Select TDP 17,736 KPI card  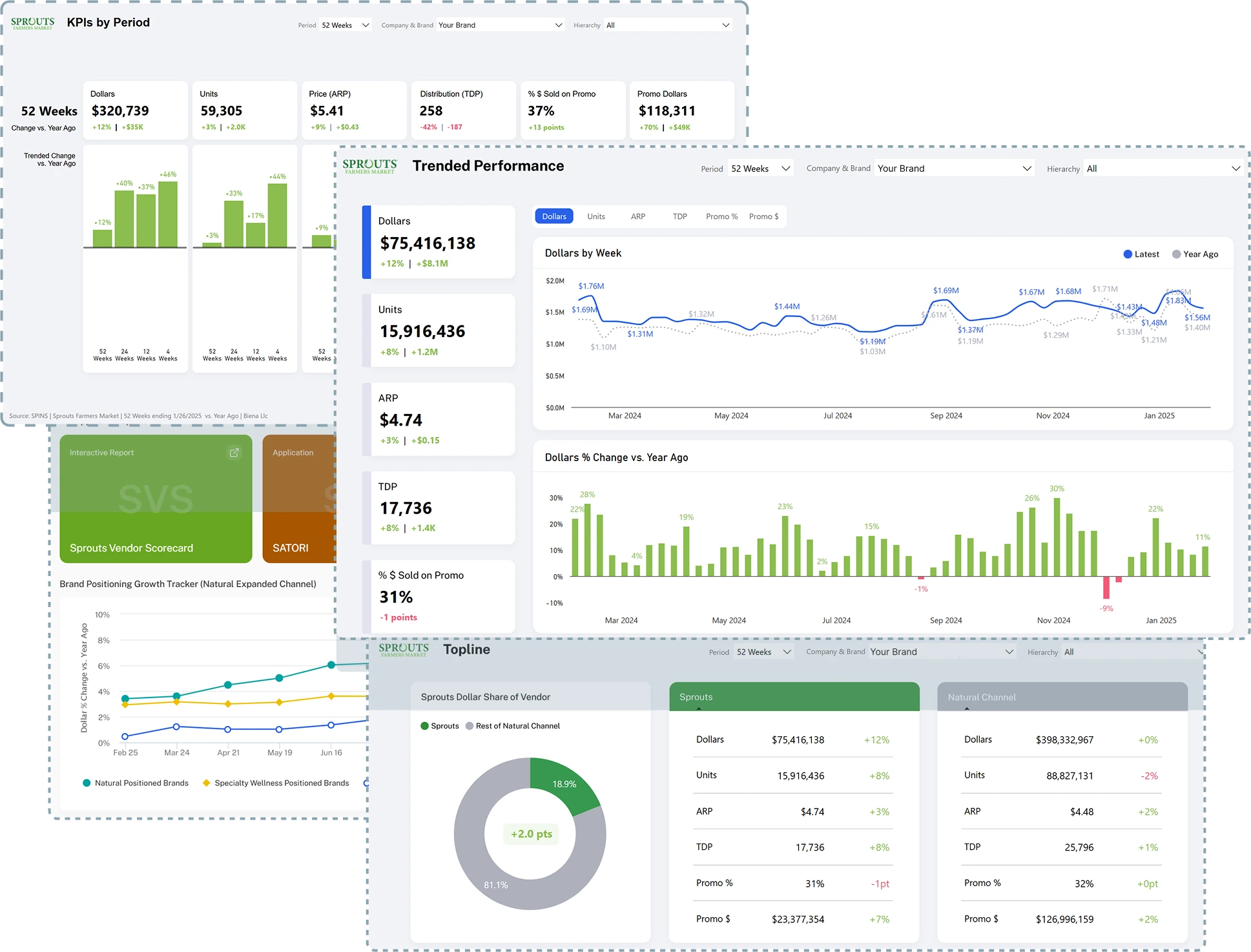439,508
